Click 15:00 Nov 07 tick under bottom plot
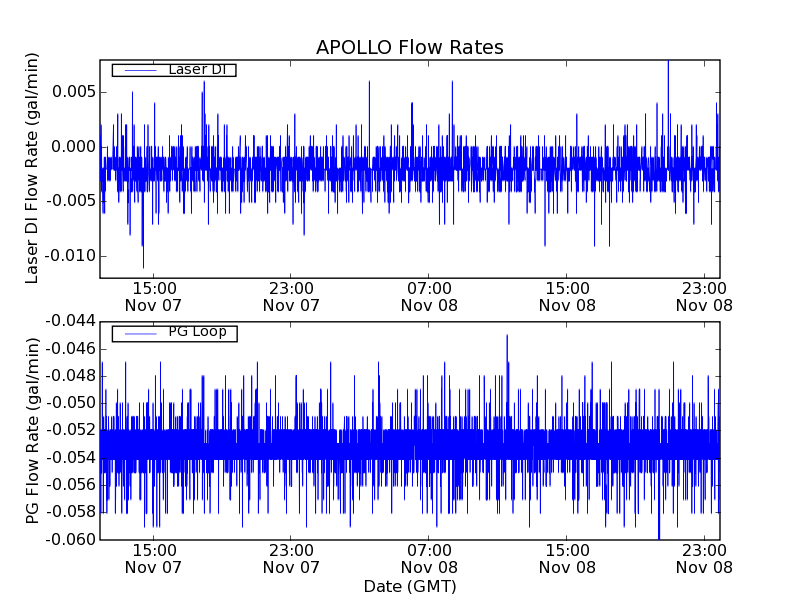Screen dimensions: 800x600 click(x=153, y=558)
